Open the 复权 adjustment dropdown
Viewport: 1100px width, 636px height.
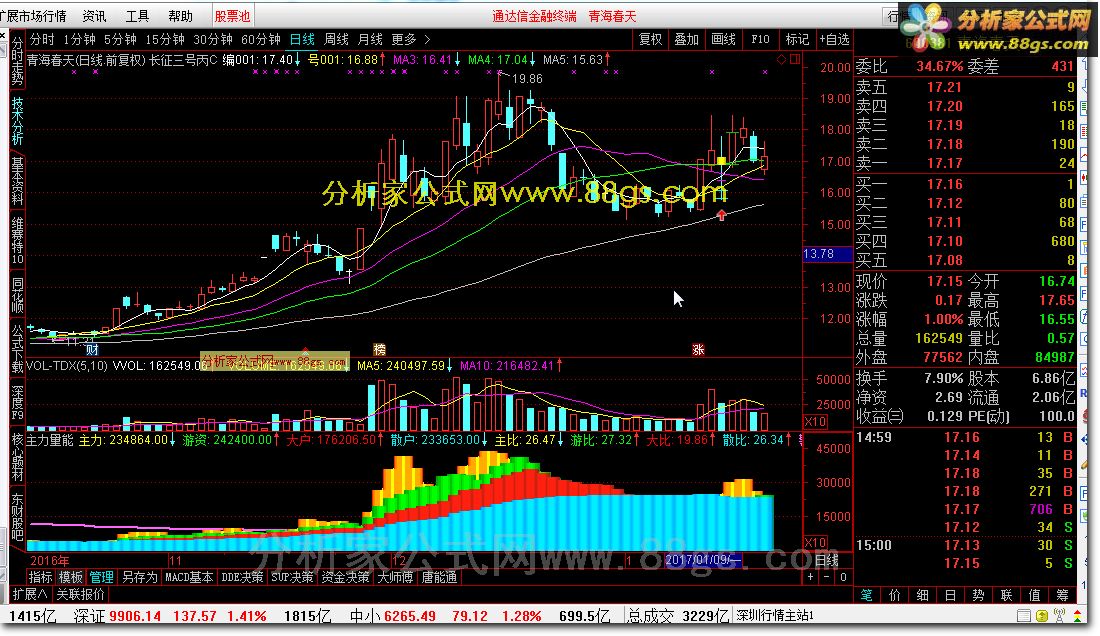650,39
